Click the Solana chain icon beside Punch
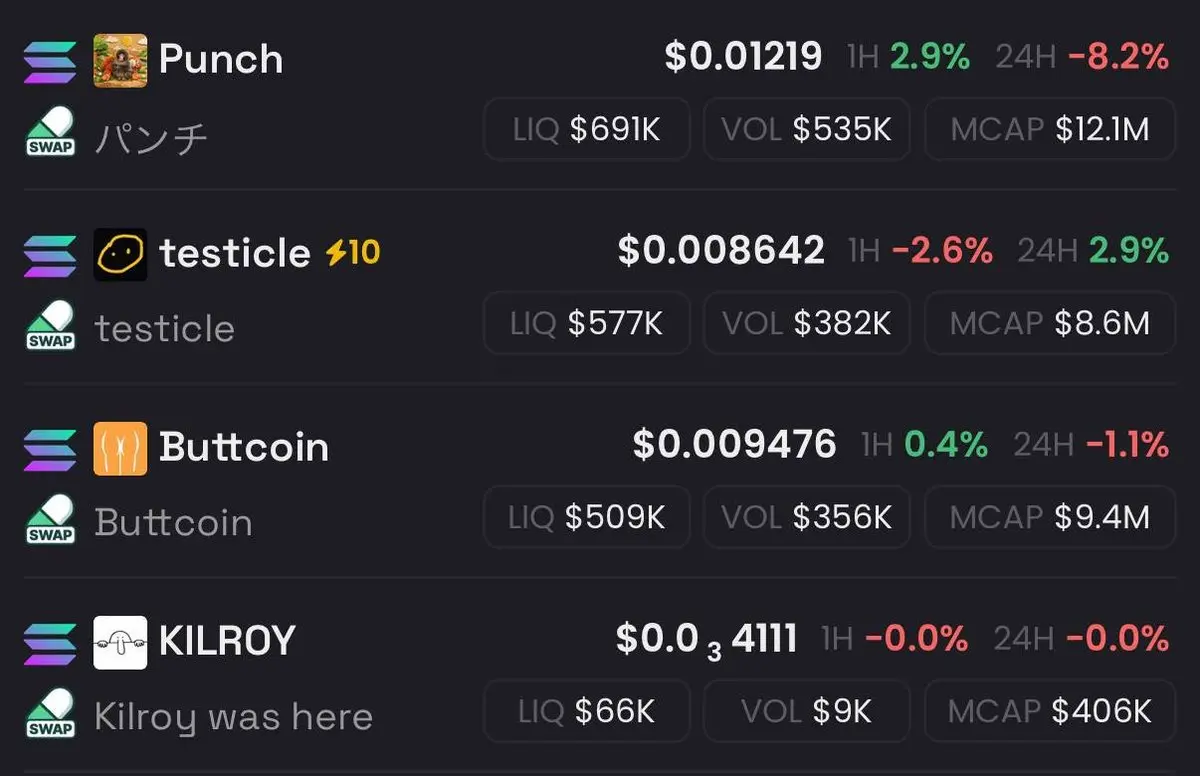Image resolution: width=1200 pixels, height=776 pixels. pos(50,59)
